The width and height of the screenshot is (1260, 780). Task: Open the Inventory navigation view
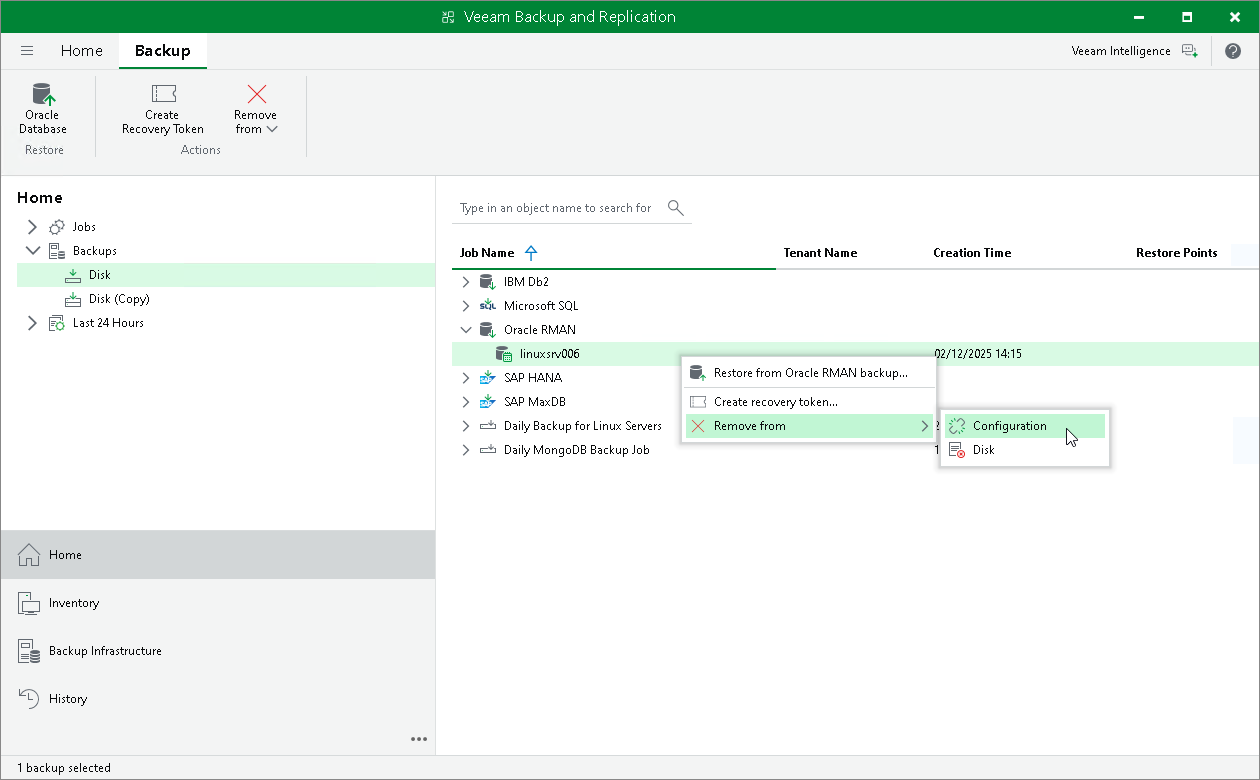[x=218, y=603]
